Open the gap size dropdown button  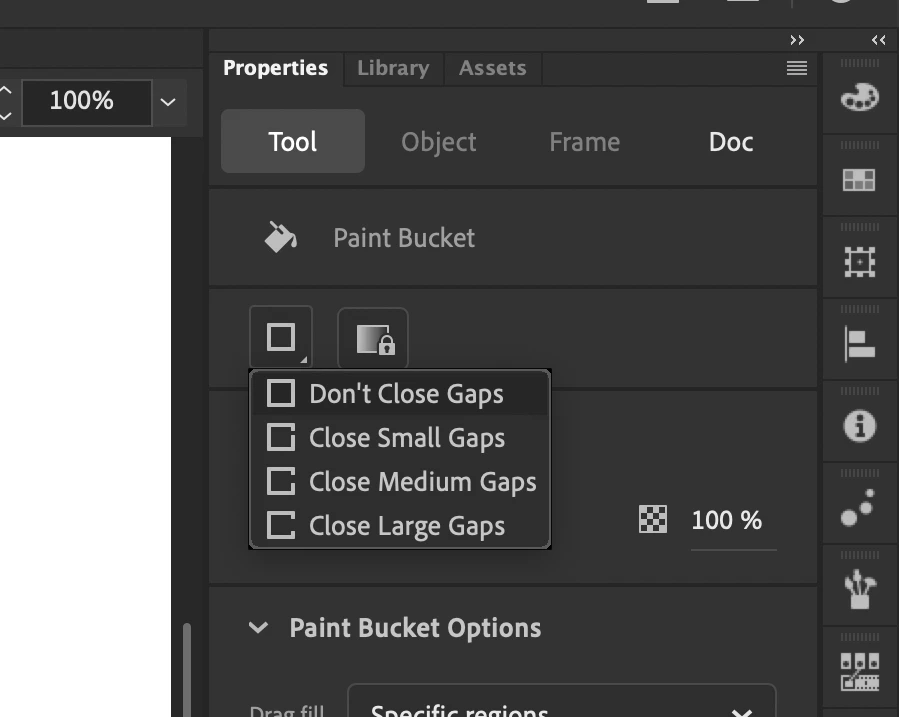(x=281, y=337)
